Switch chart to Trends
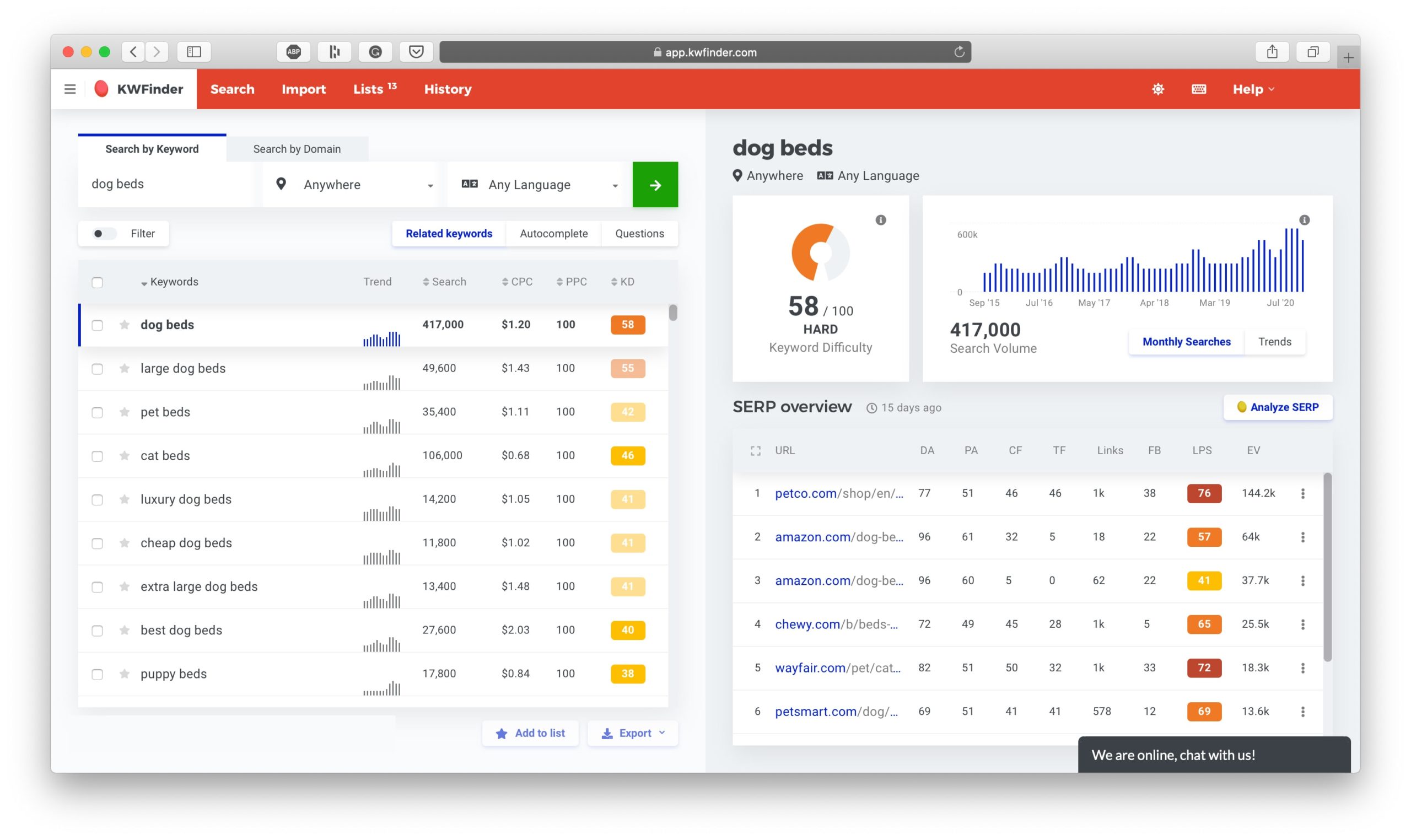Viewport: 1411px width, 840px height. (1275, 342)
